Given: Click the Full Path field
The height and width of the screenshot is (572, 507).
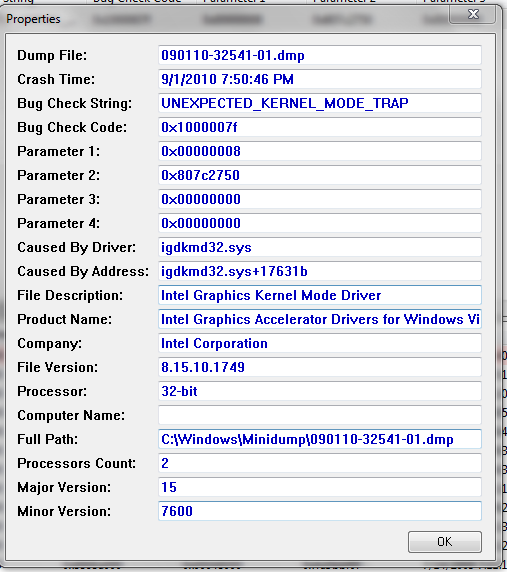Looking at the screenshot, I should click(x=320, y=439).
